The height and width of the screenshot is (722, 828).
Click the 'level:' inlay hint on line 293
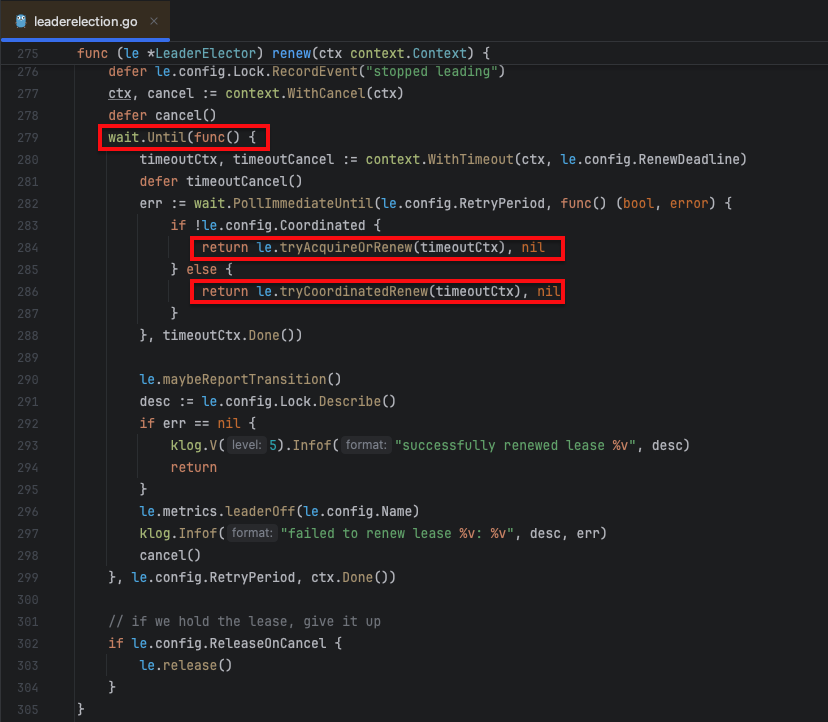click(x=247, y=445)
